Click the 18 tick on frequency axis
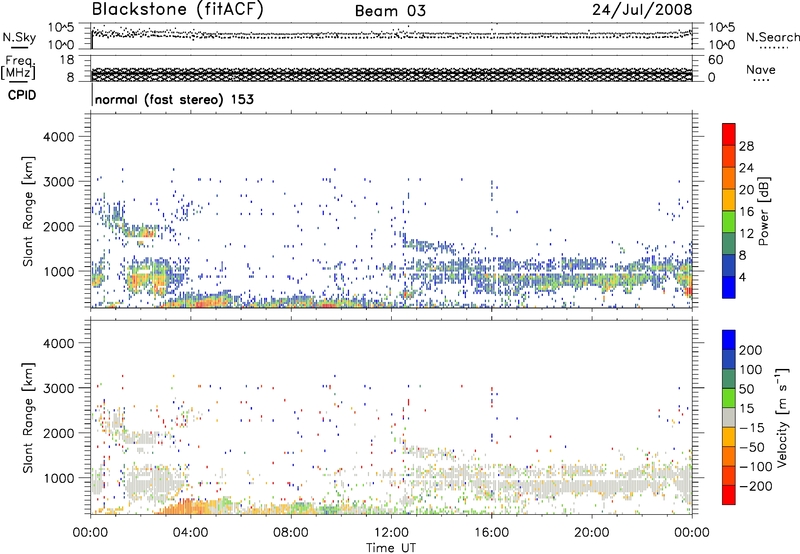The height and width of the screenshot is (554, 800). click(67, 60)
